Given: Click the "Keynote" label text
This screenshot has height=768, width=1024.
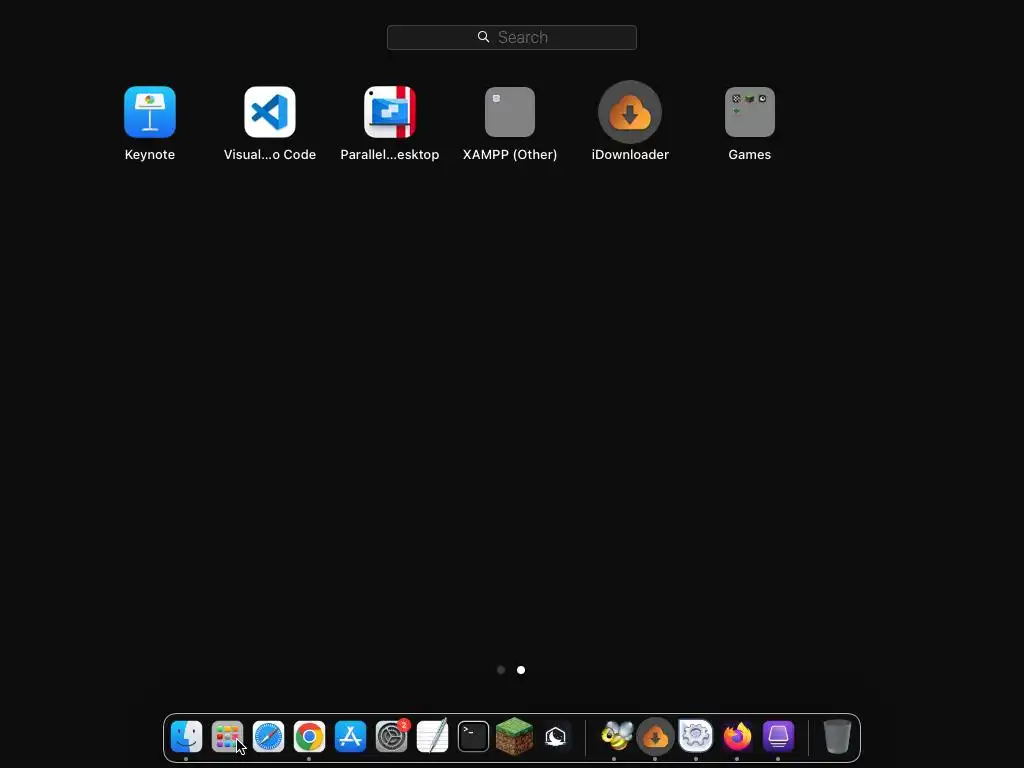Looking at the screenshot, I should pyautogui.click(x=150, y=155).
